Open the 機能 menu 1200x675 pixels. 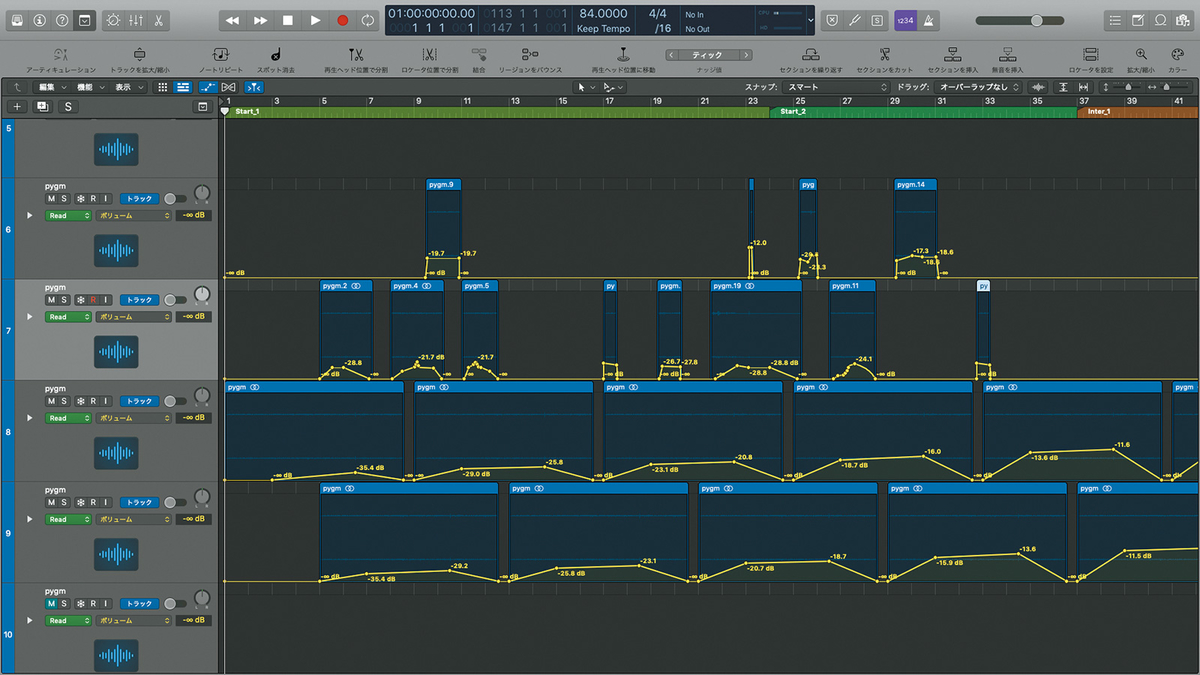point(90,87)
